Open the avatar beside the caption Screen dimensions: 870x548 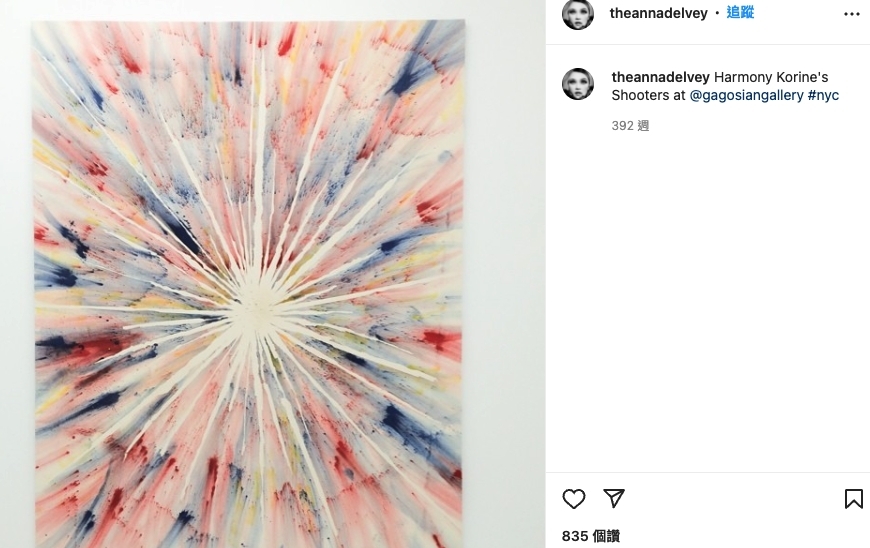[578, 84]
